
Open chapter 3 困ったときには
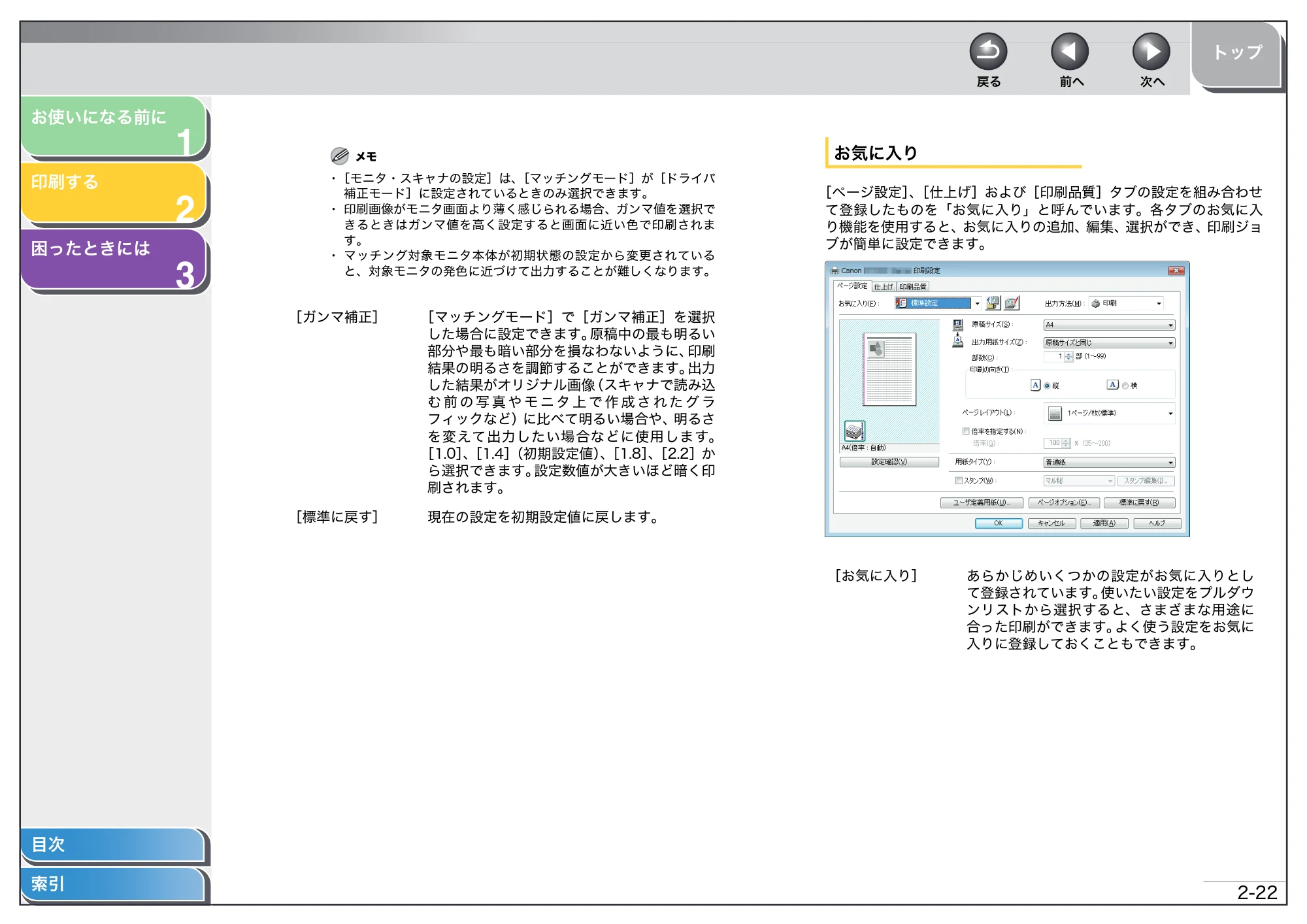click(112, 259)
